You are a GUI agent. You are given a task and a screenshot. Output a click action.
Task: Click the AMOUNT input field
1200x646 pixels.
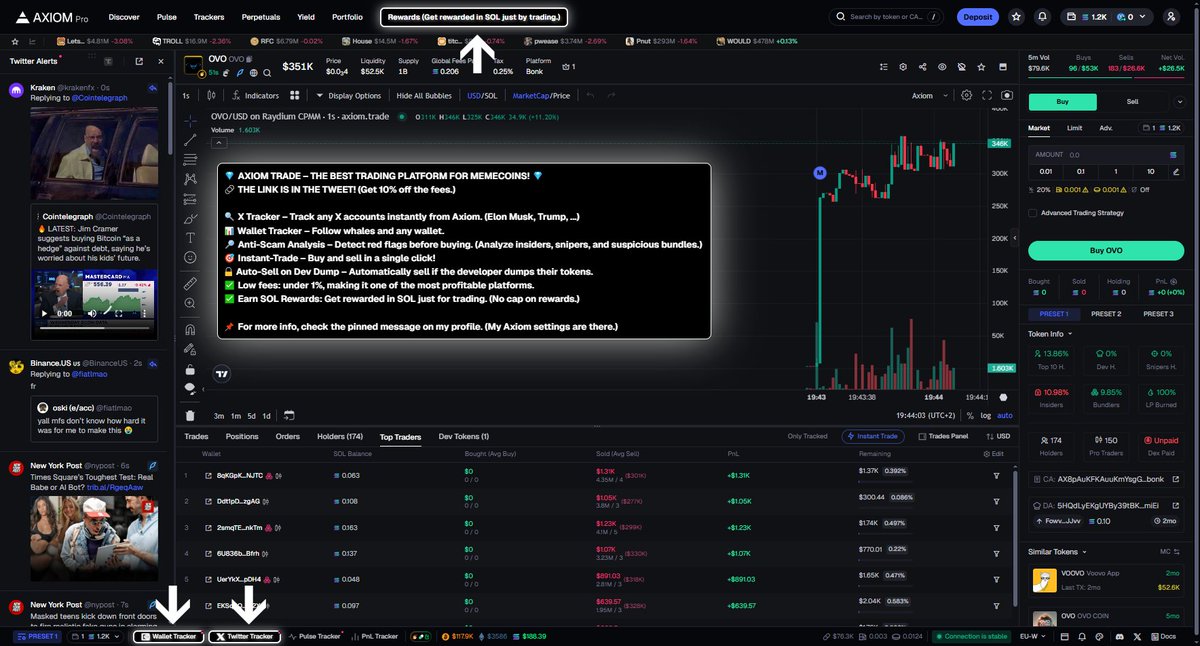pos(1106,155)
